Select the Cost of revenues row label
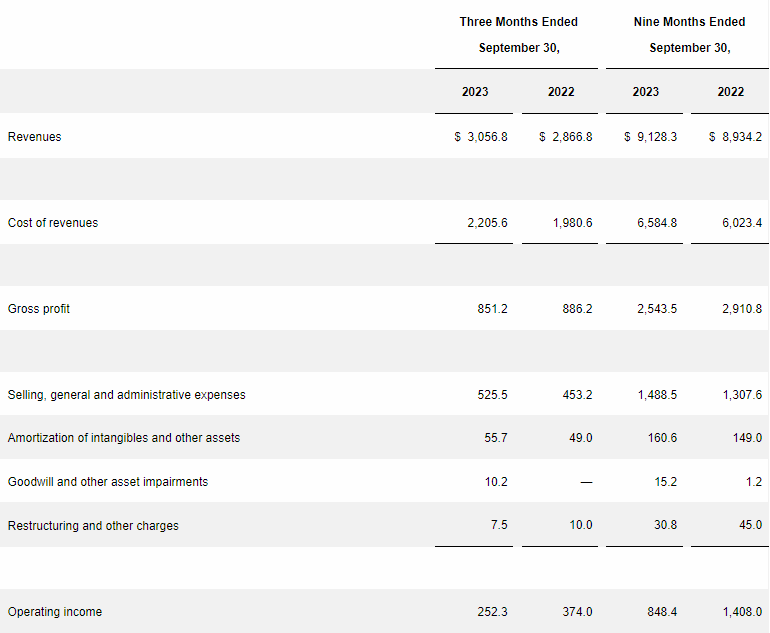The width and height of the screenshot is (770, 633). click(x=53, y=223)
